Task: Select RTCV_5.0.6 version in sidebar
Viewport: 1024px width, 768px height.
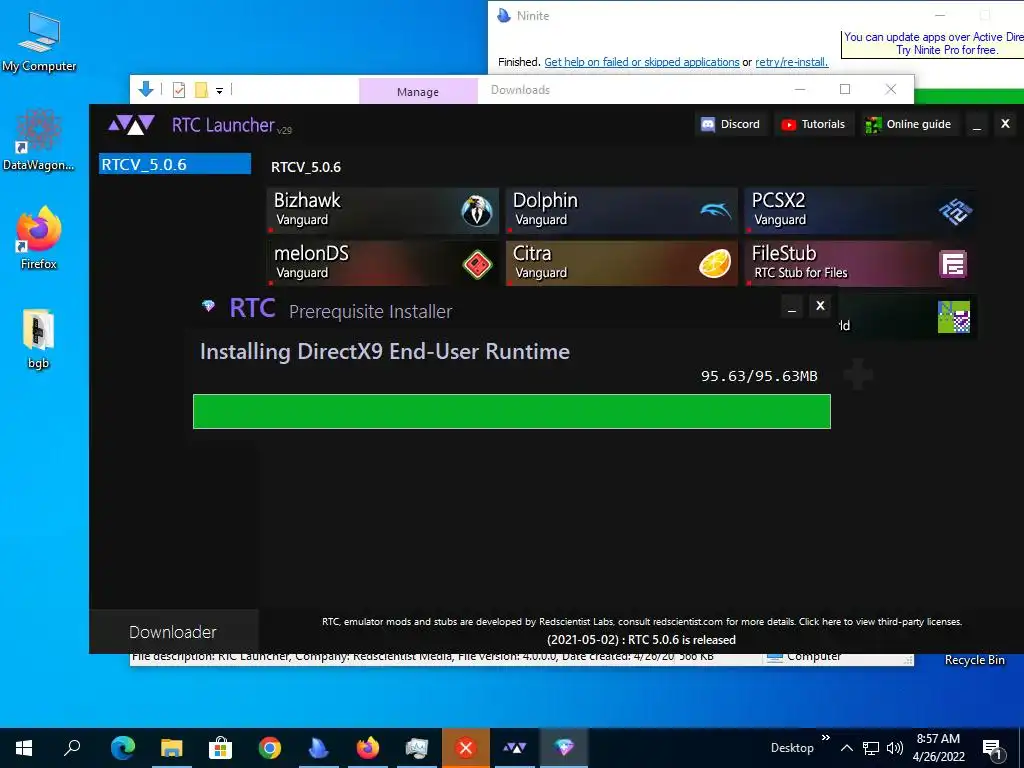Action: click(x=175, y=164)
